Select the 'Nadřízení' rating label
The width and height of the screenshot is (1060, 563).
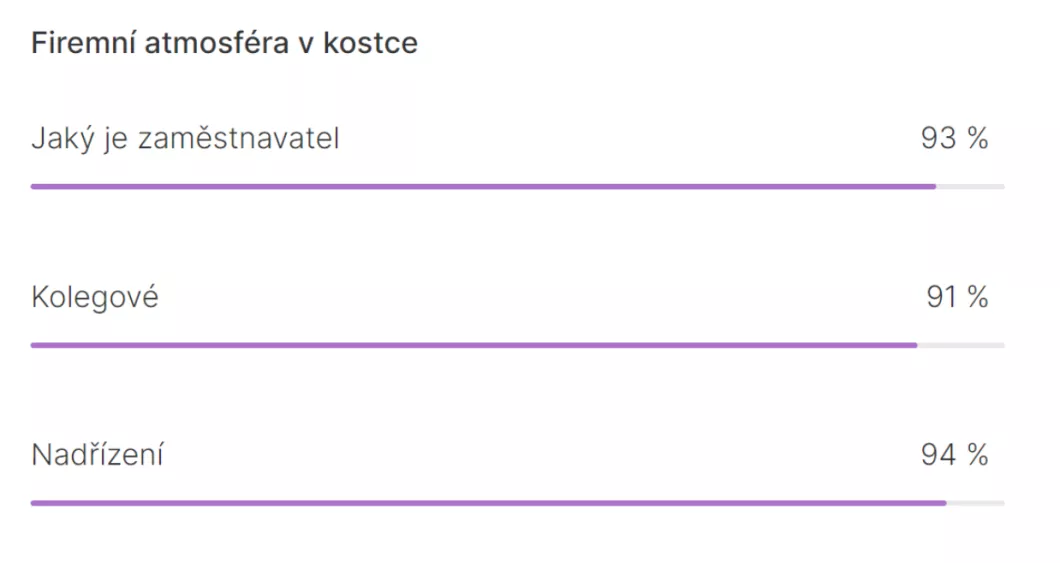pos(97,454)
